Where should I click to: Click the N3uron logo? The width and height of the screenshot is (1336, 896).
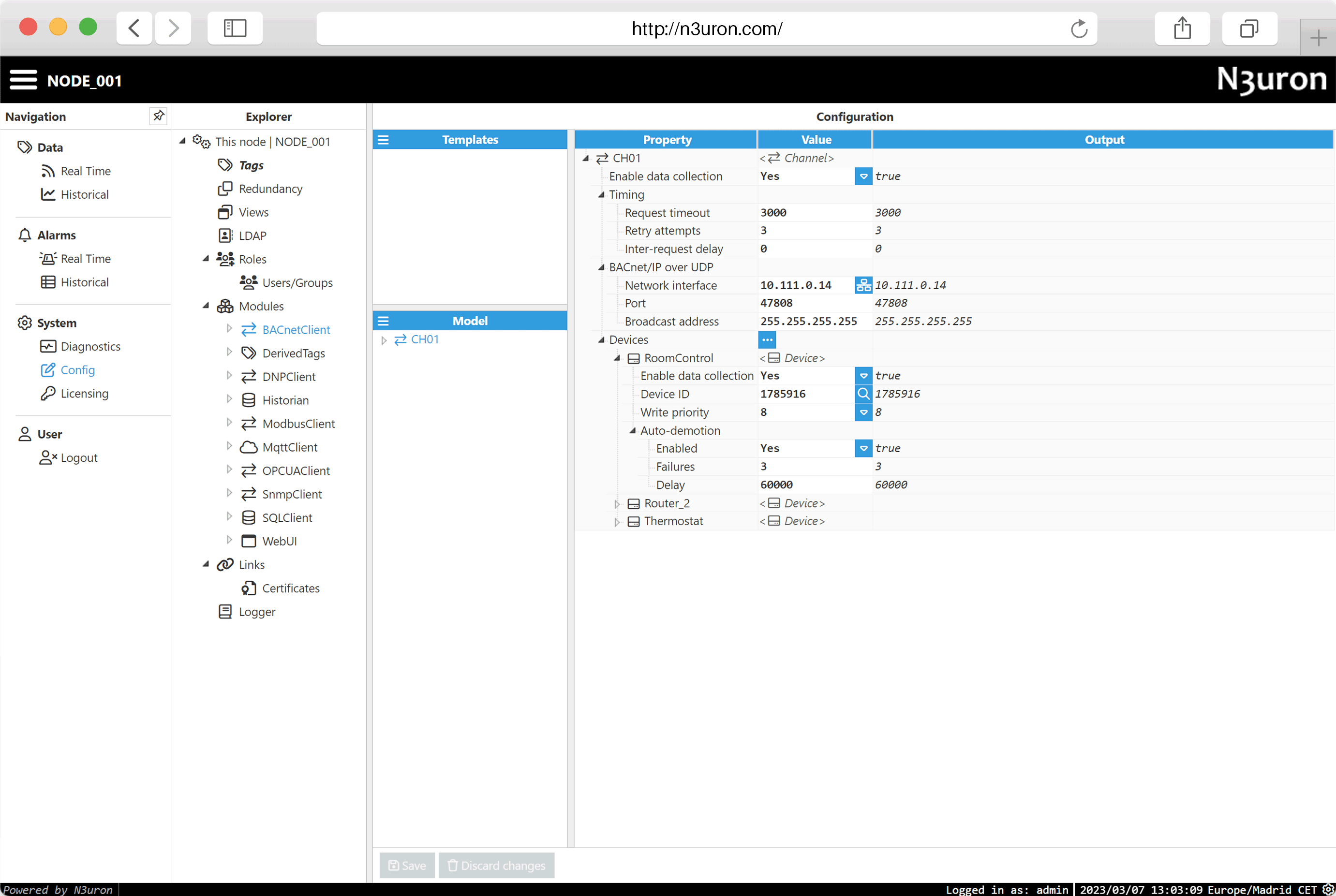(1271, 80)
